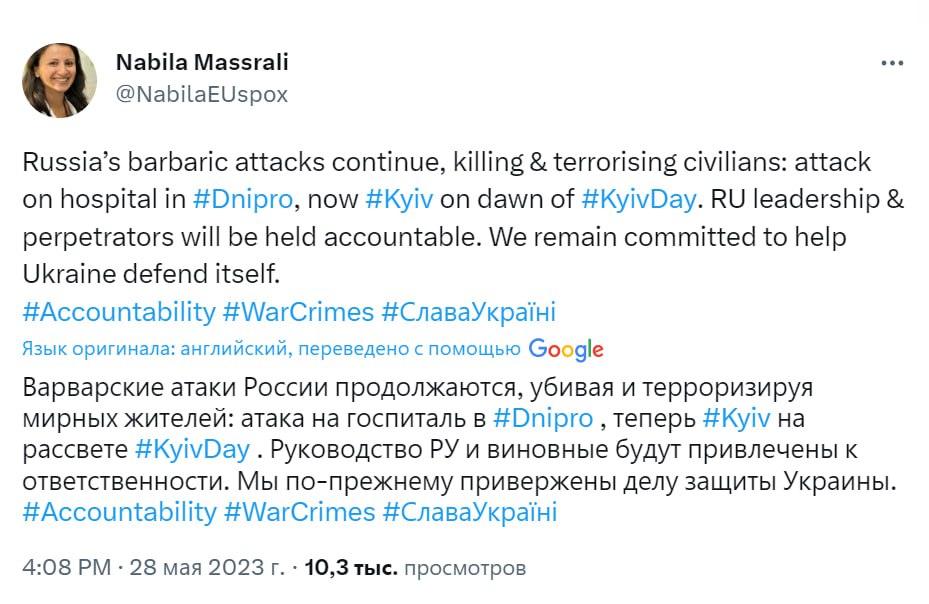Viewport: 929px width, 604px height.
Task: Open the 4:08 PM 28 мая 2023 timestamp
Action: [153, 568]
